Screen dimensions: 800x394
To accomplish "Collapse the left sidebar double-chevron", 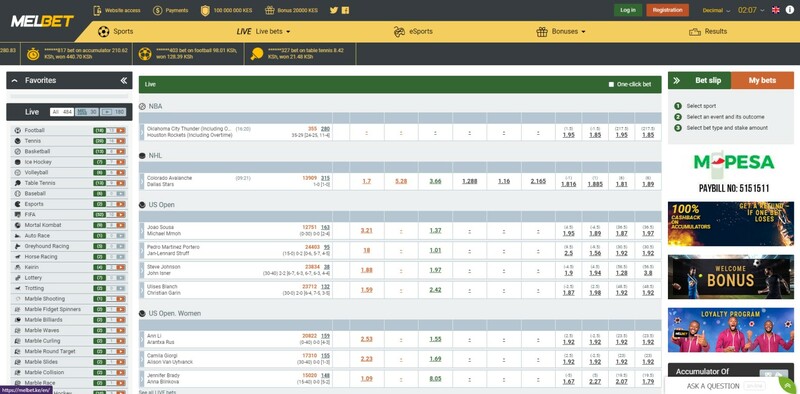I will [x=123, y=81].
